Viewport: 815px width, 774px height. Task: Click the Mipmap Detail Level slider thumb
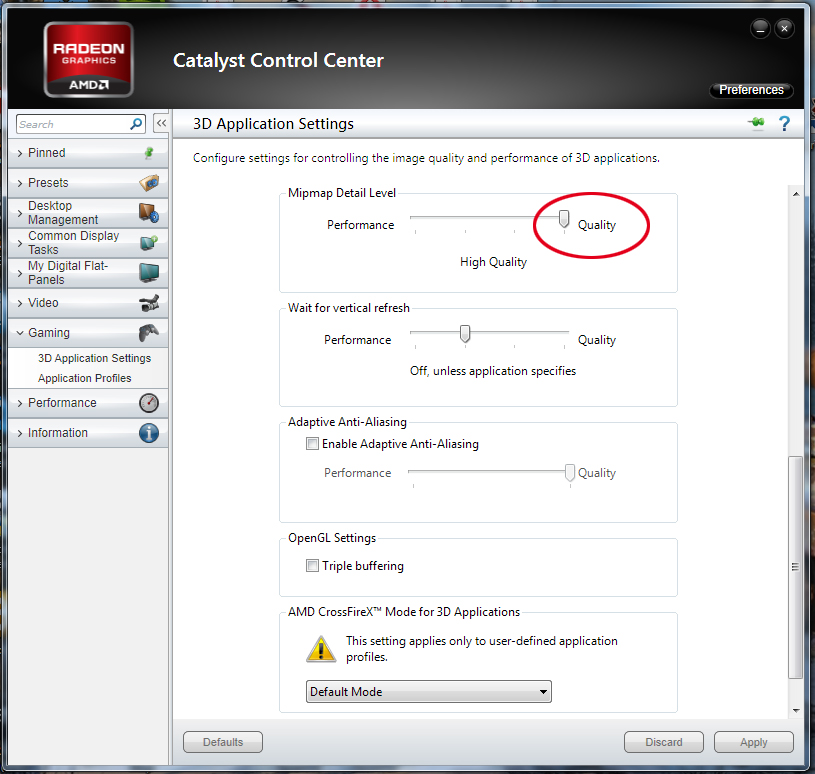(x=564, y=219)
